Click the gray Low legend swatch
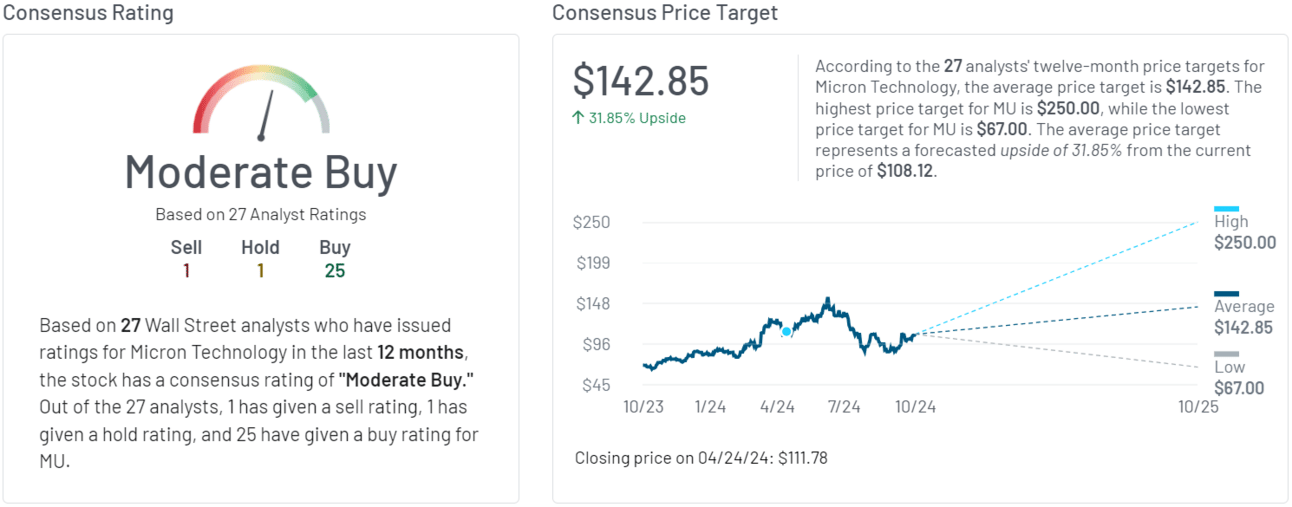The height and width of the screenshot is (507, 1292). [1226, 354]
